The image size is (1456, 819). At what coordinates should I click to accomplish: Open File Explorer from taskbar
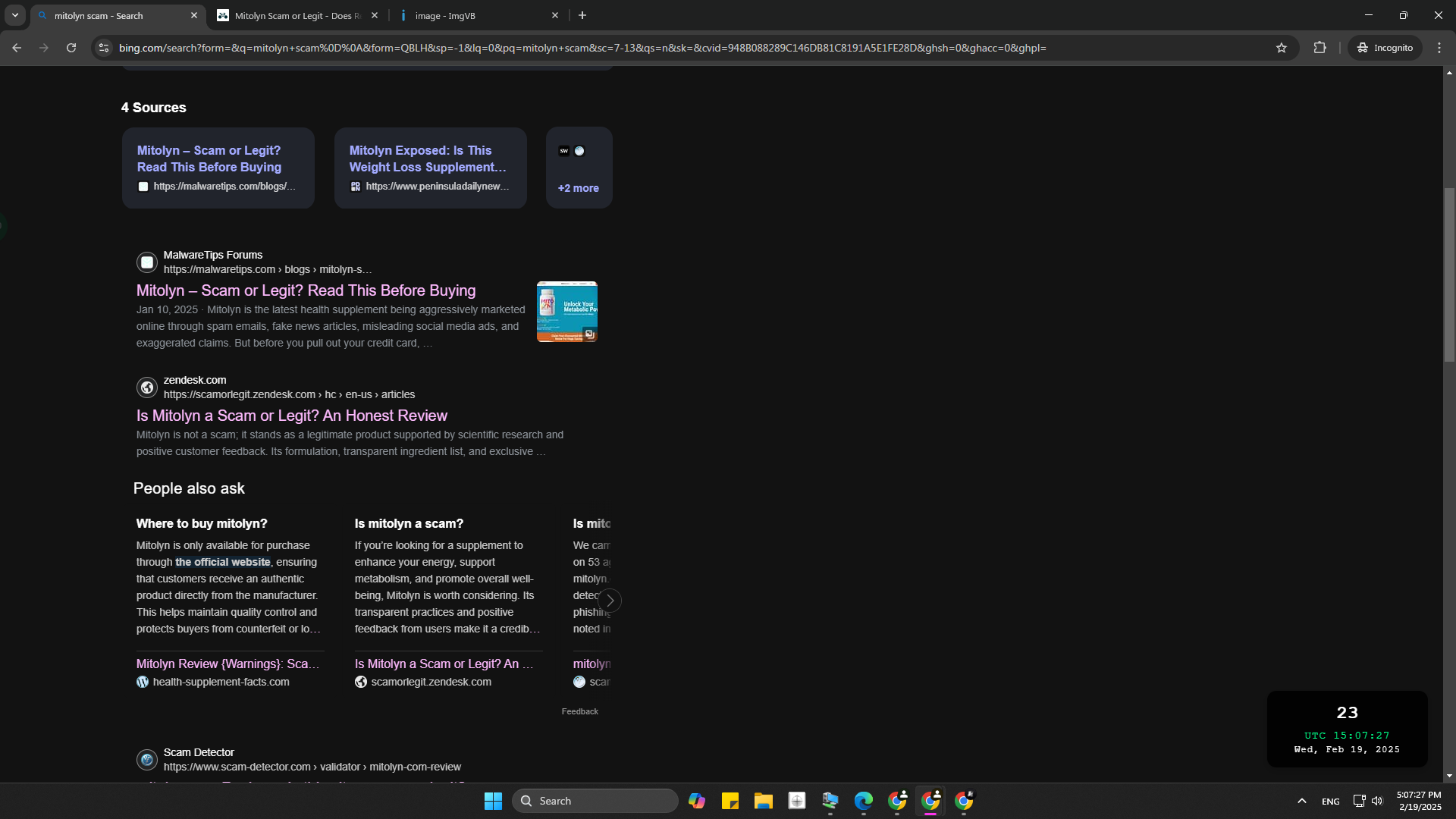pos(763,801)
